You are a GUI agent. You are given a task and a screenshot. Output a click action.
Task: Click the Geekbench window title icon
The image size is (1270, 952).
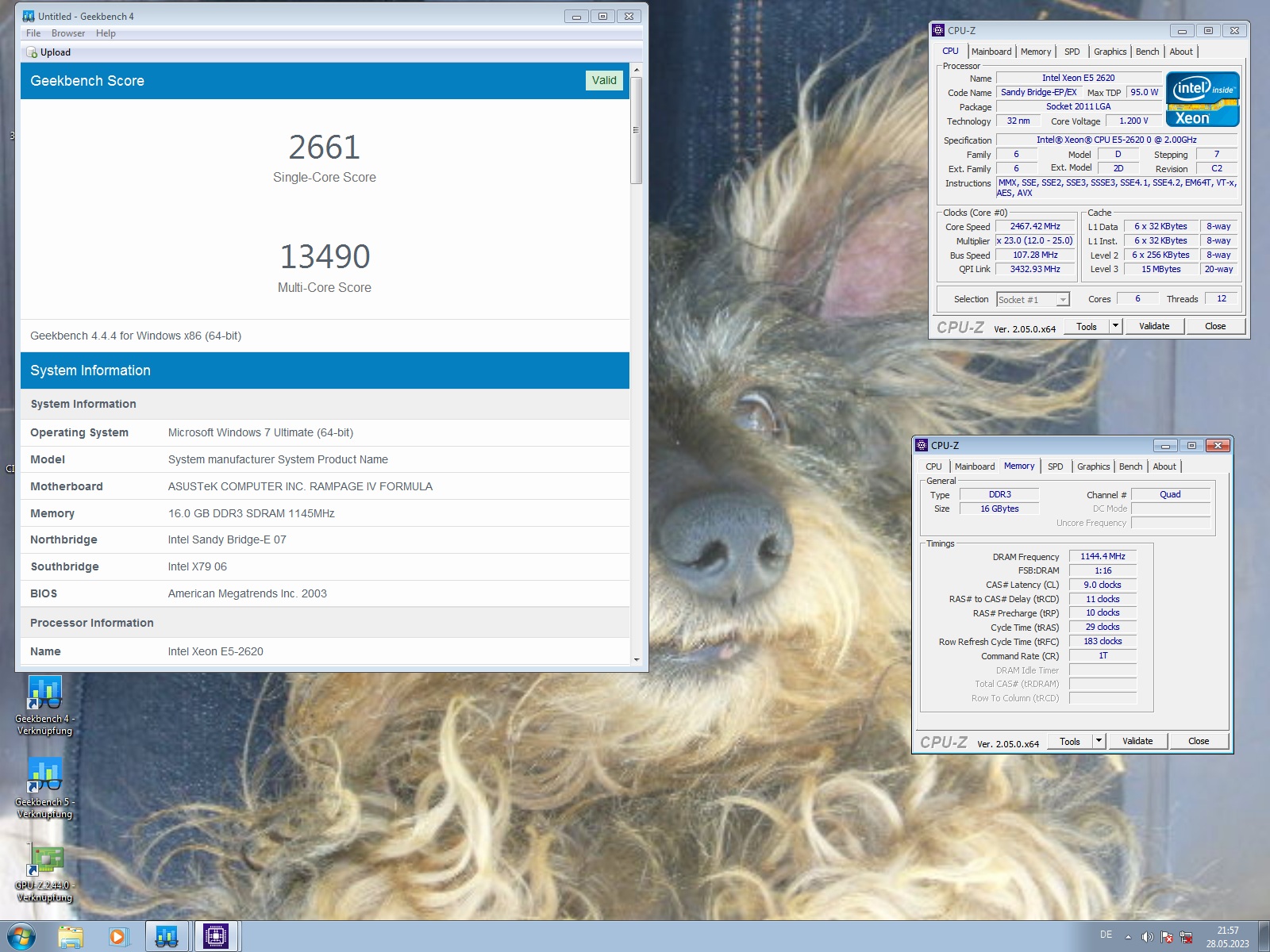tap(29, 16)
